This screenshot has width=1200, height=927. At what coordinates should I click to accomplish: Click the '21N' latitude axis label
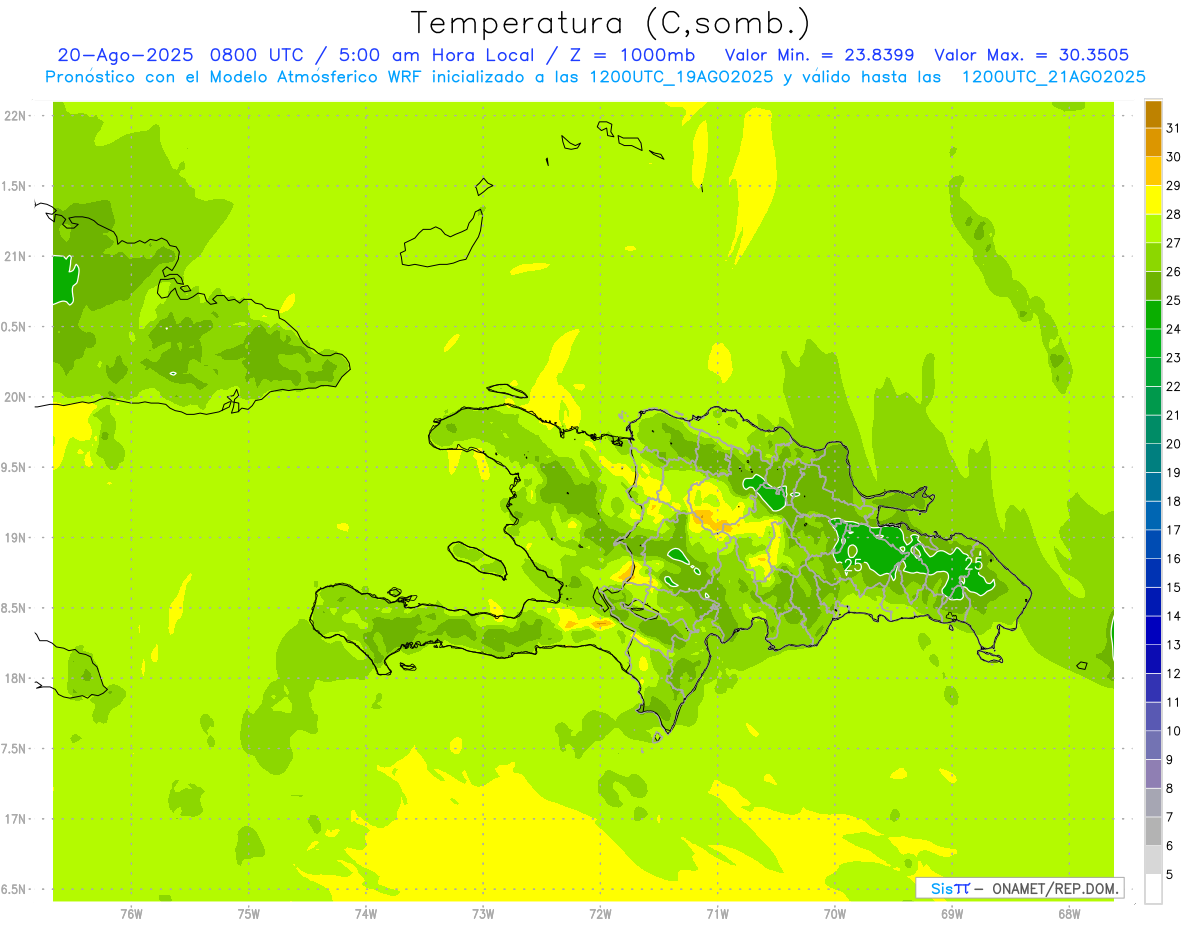coord(15,256)
